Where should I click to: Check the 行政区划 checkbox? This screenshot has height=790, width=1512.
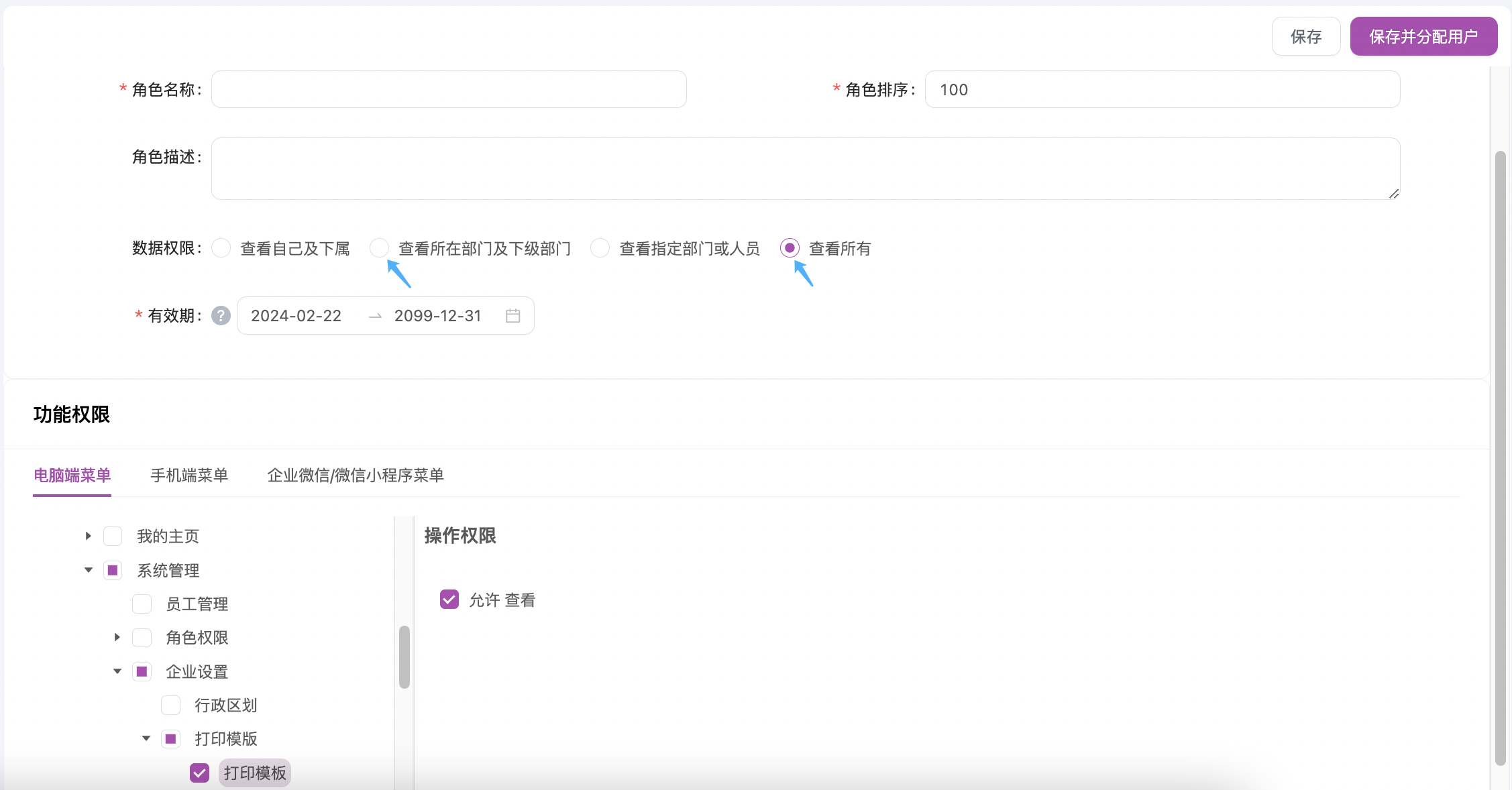[x=170, y=705]
